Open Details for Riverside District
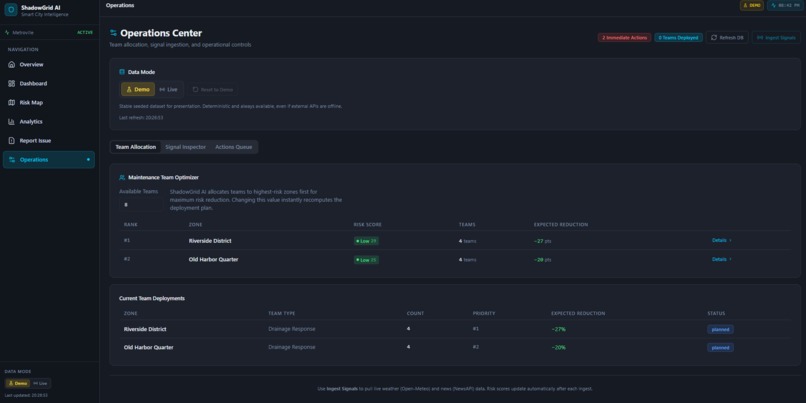 tap(722, 240)
